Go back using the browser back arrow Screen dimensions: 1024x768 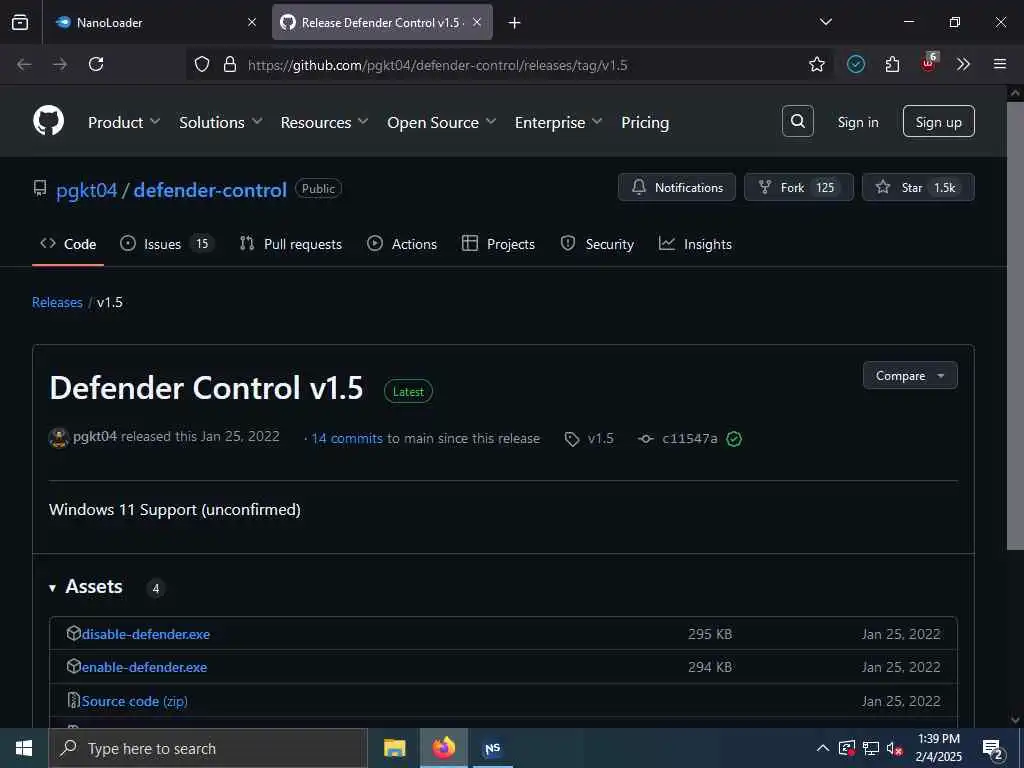(24, 64)
